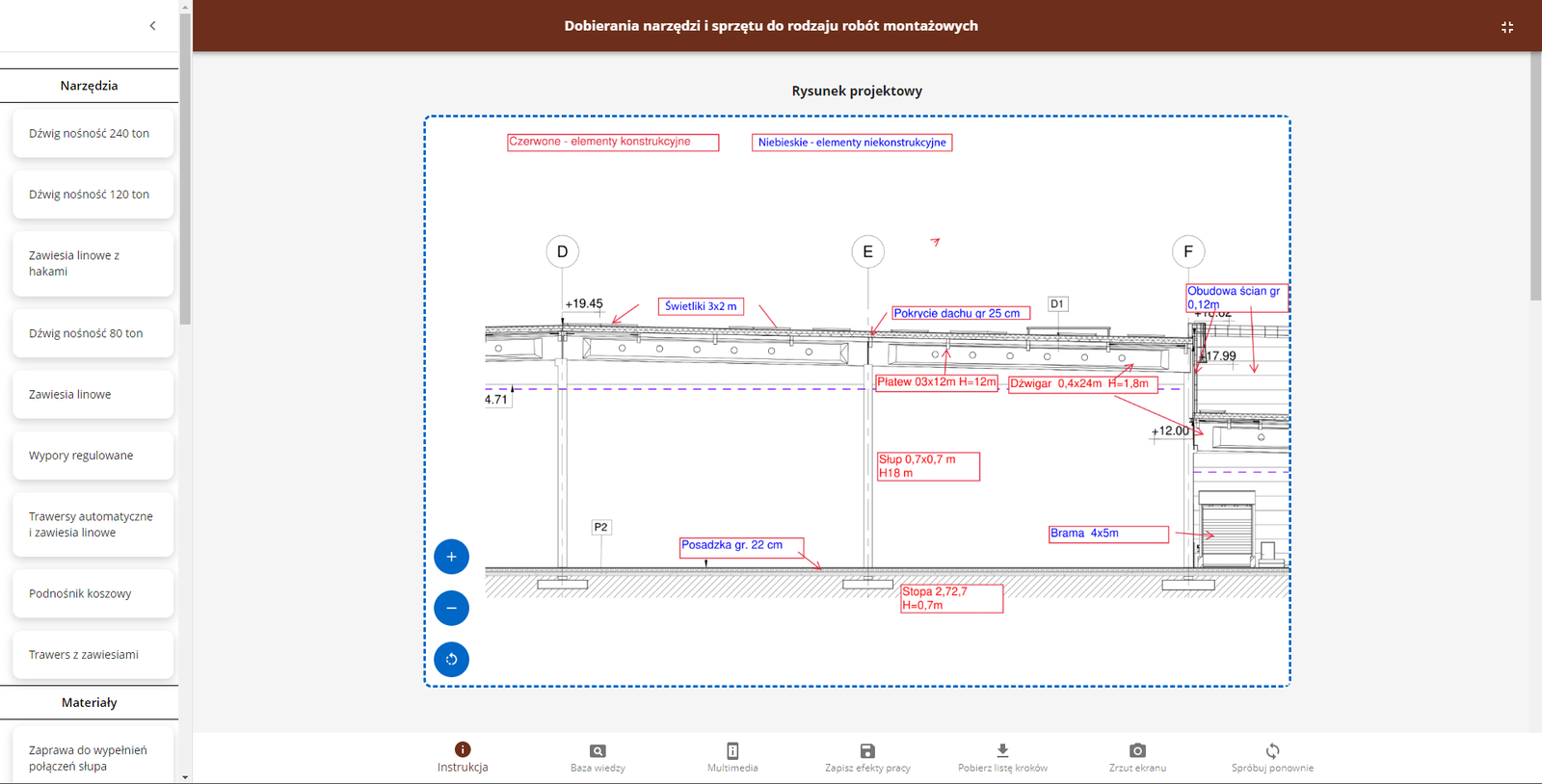Click the zoom out minus button

coord(451,608)
